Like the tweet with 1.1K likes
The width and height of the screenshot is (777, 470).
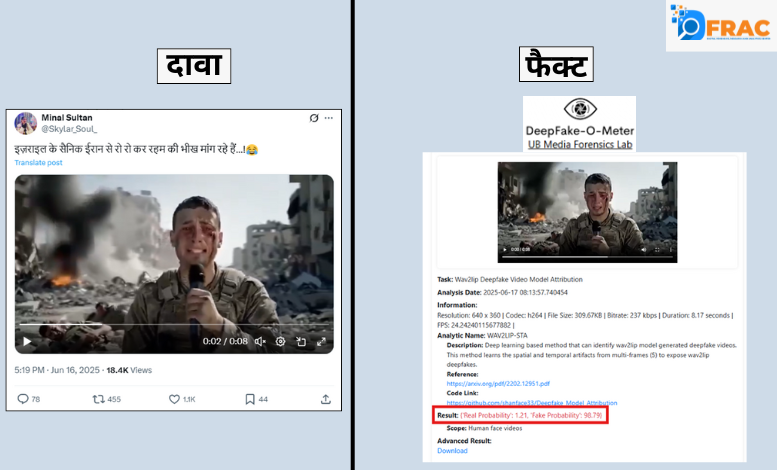coord(174,399)
